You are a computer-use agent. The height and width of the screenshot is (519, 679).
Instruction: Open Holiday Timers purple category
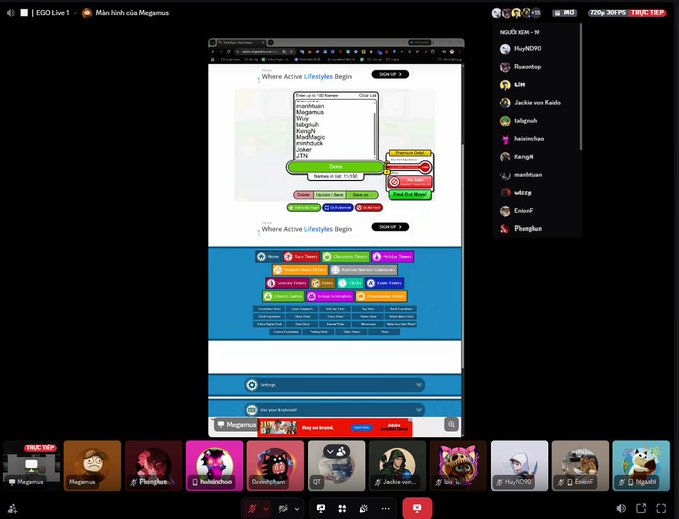pos(392,257)
